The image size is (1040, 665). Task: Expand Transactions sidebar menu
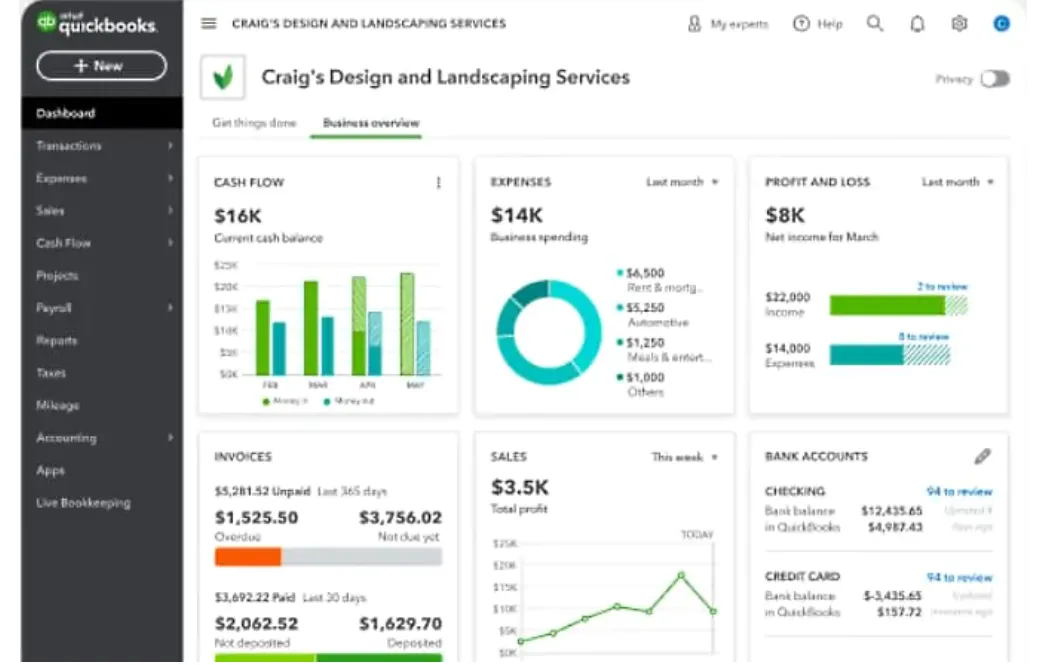click(x=102, y=146)
